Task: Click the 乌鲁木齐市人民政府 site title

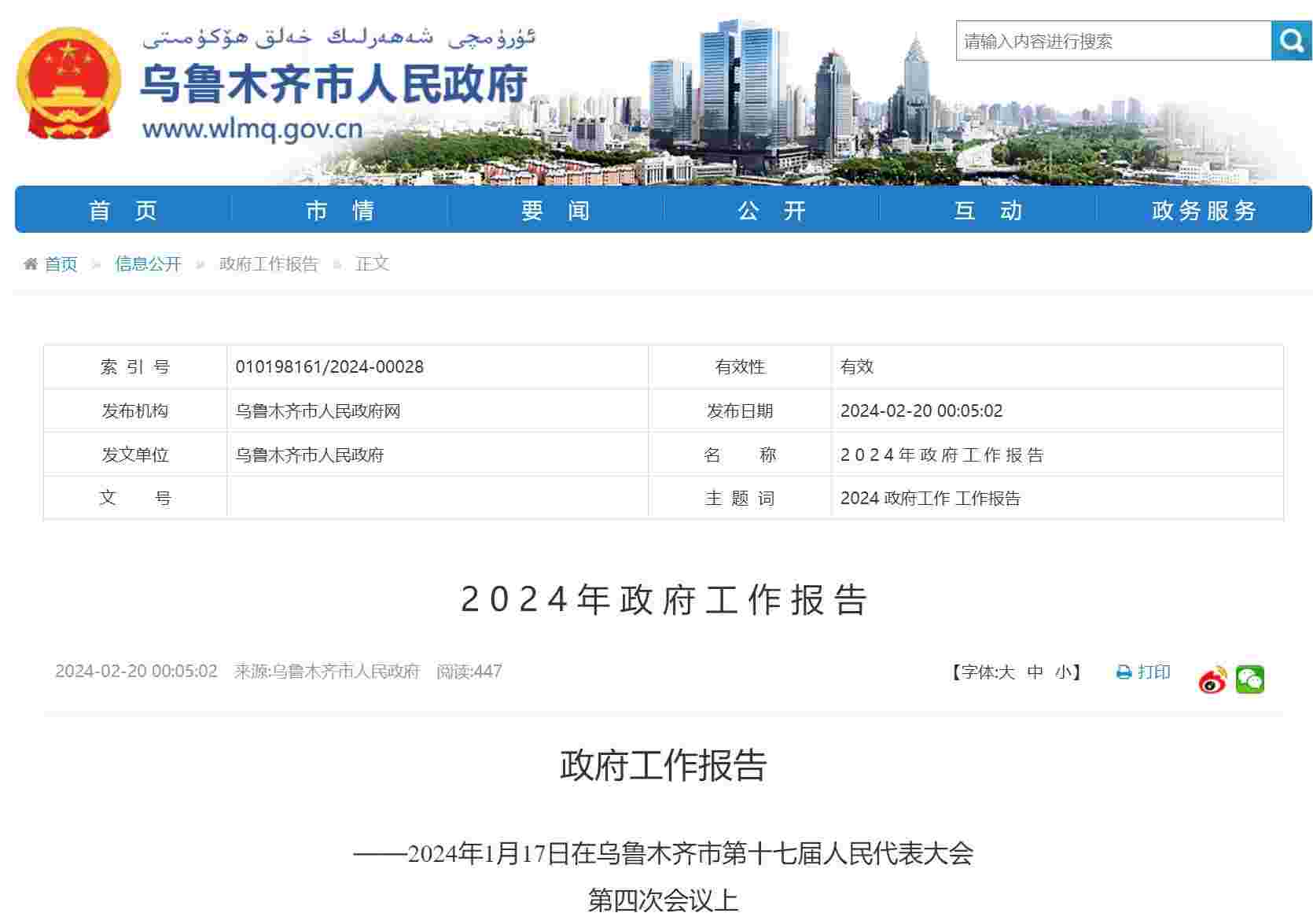Action: 334,83
